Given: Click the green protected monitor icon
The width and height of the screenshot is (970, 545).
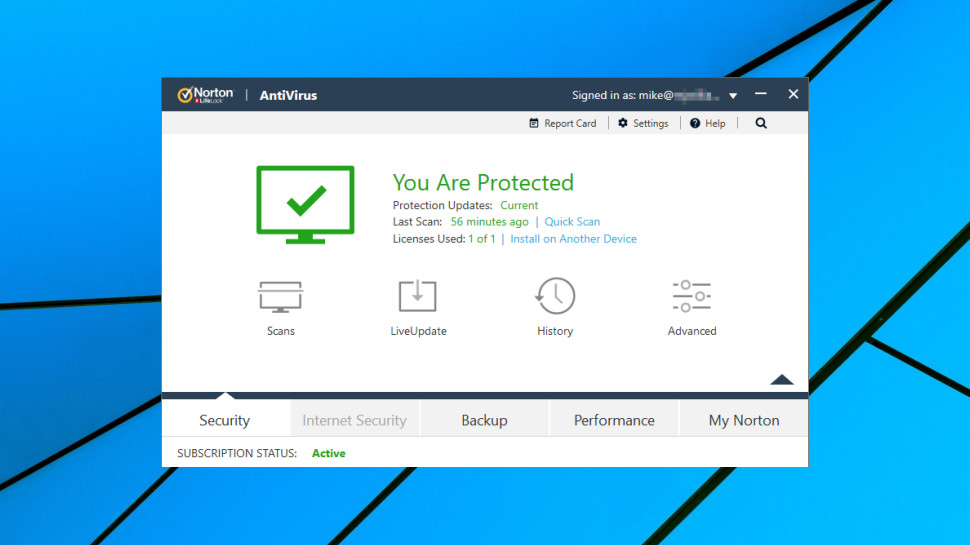Looking at the screenshot, I should point(306,205).
